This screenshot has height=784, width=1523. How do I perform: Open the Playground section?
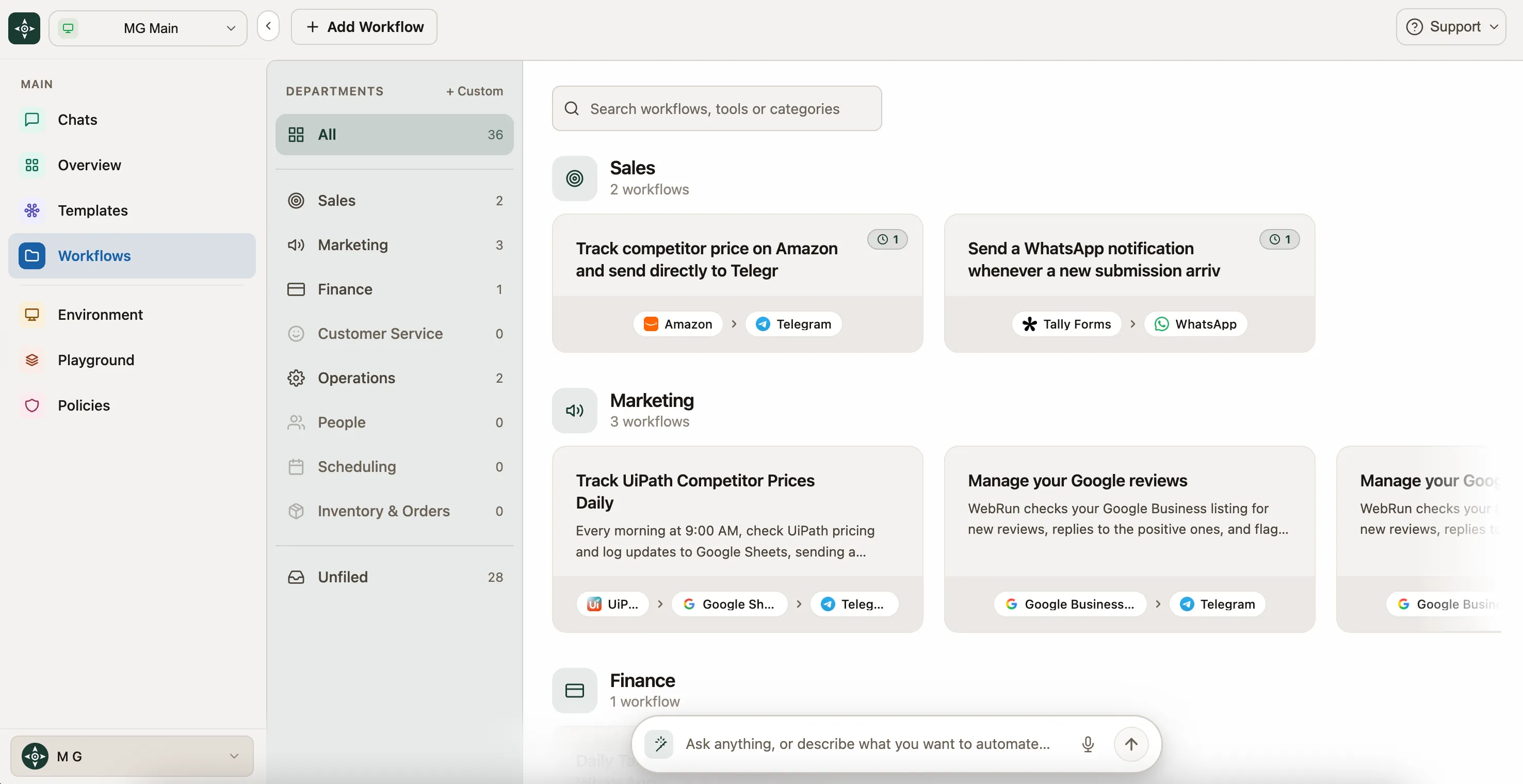pos(132,360)
